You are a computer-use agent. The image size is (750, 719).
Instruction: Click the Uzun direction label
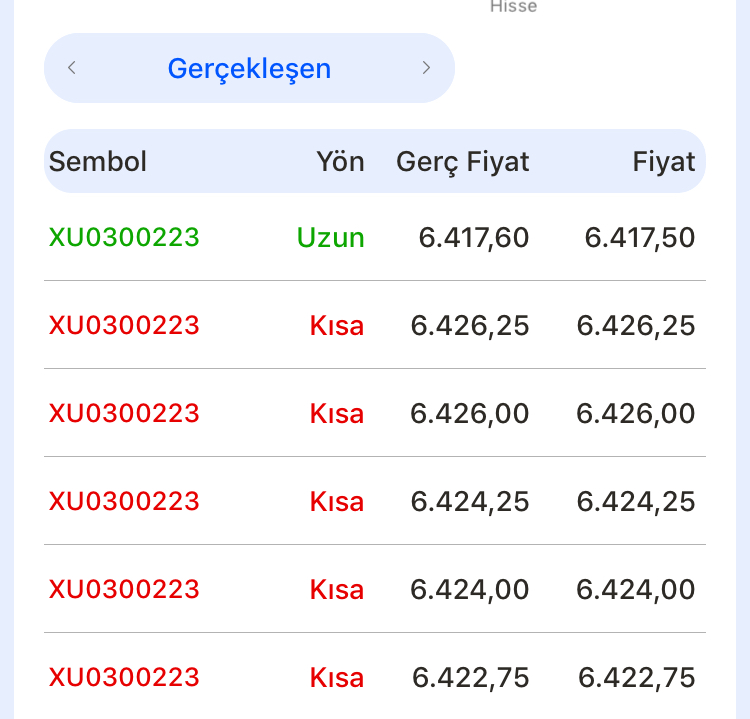[331, 237]
